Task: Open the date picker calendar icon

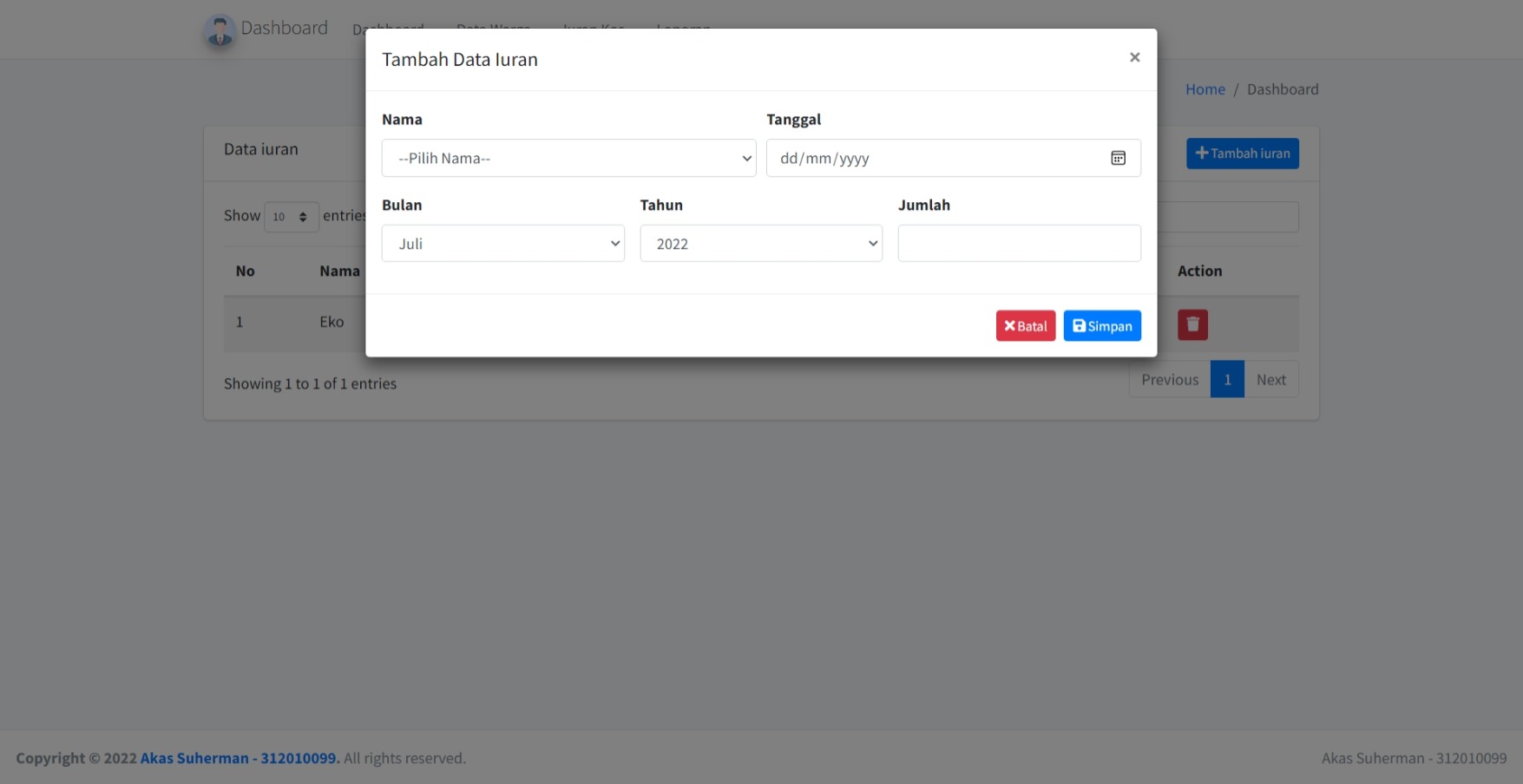Action: [1119, 158]
